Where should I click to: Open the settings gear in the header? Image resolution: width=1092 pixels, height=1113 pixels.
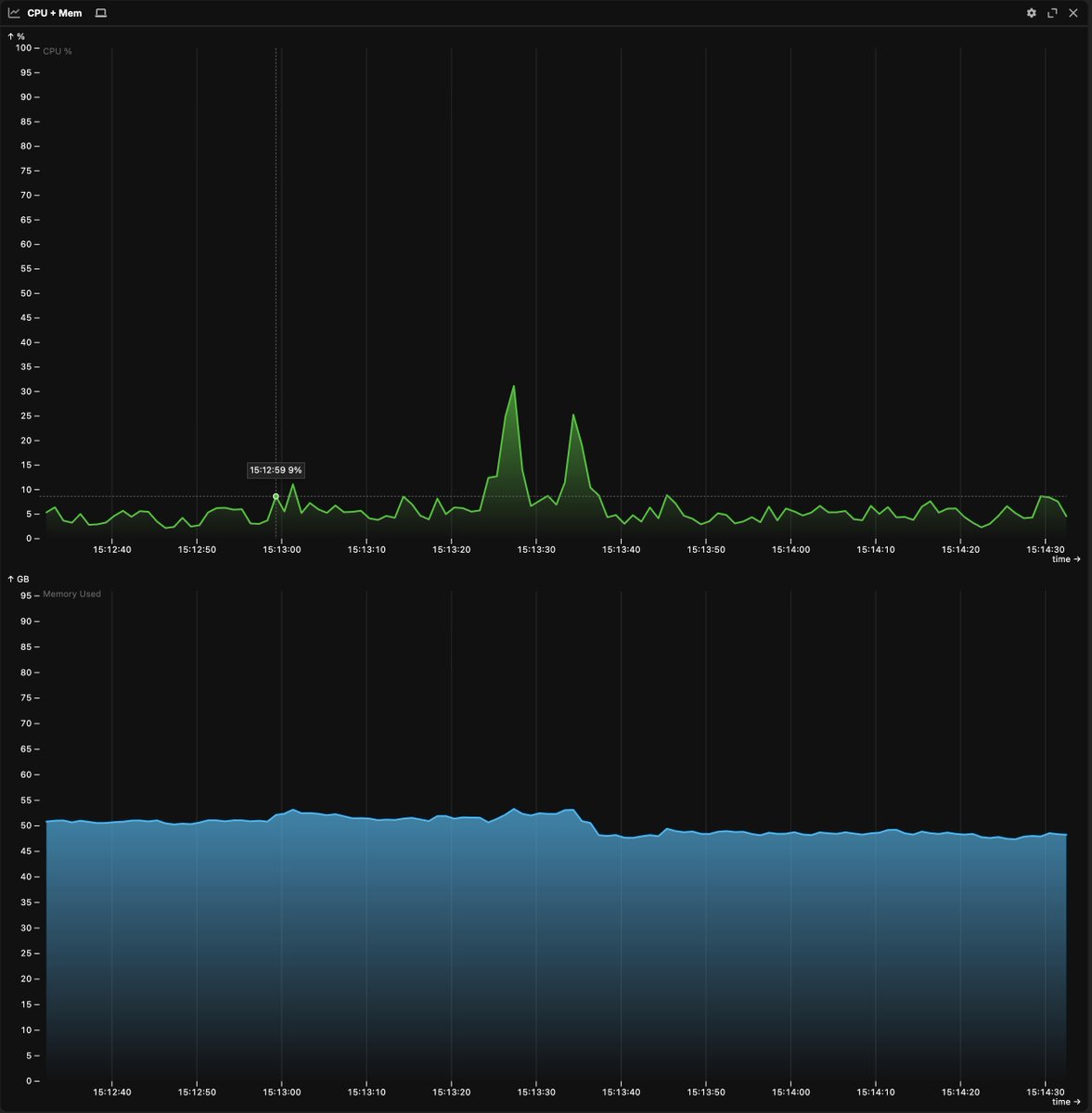(1032, 13)
